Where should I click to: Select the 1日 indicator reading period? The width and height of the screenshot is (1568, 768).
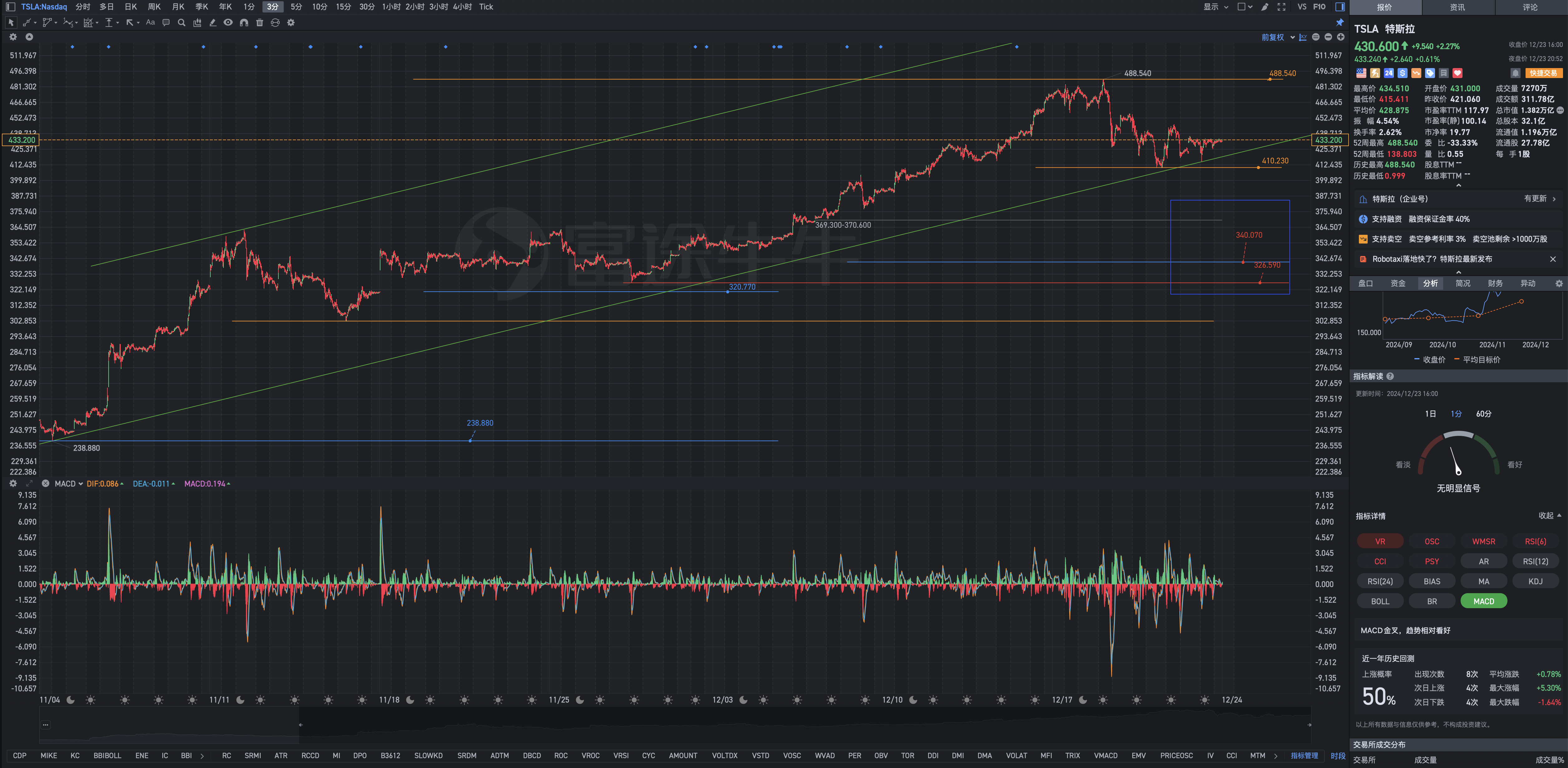click(1430, 414)
